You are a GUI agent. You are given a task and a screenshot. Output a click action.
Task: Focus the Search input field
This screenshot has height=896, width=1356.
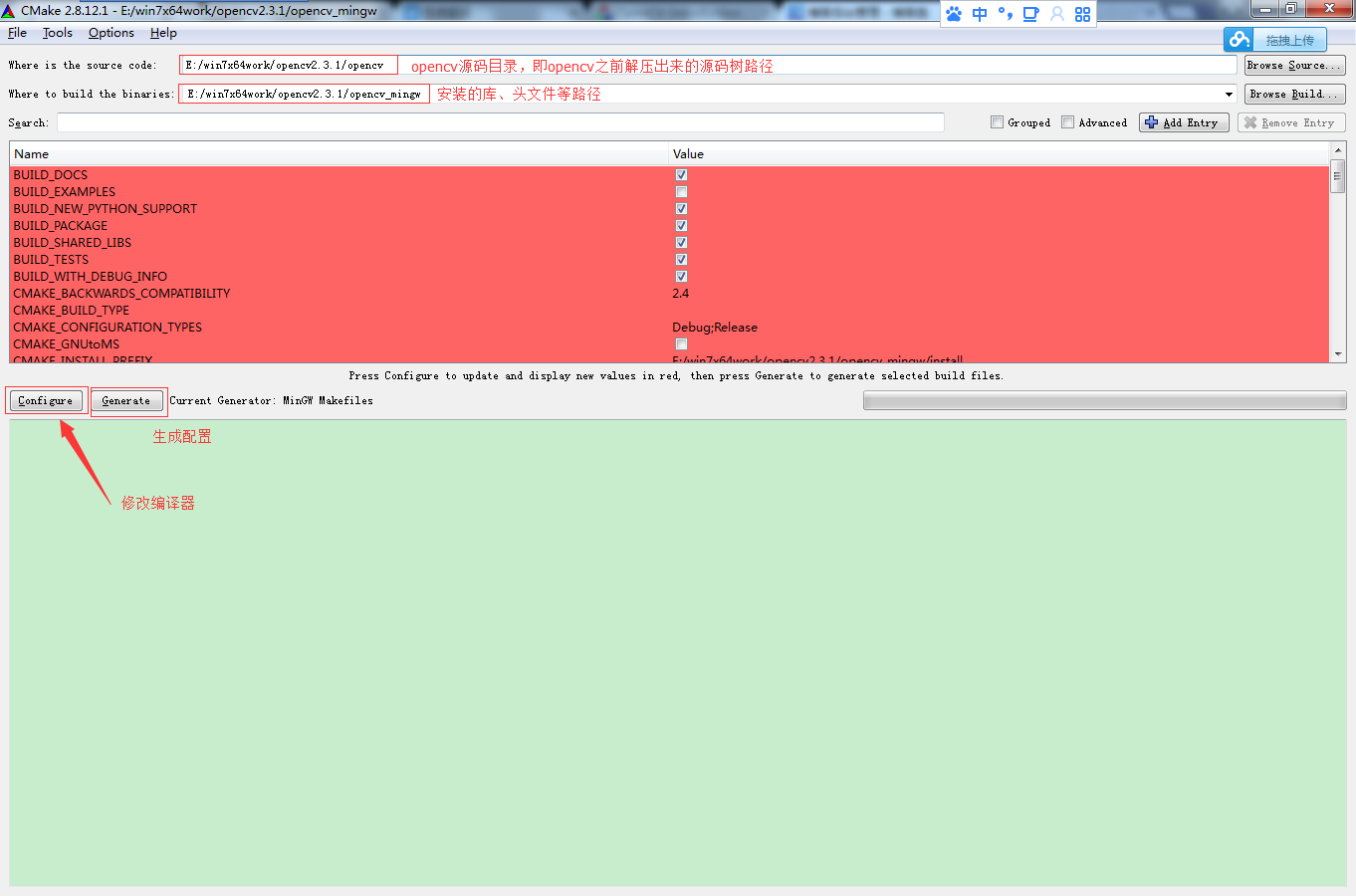(x=500, y=122)
